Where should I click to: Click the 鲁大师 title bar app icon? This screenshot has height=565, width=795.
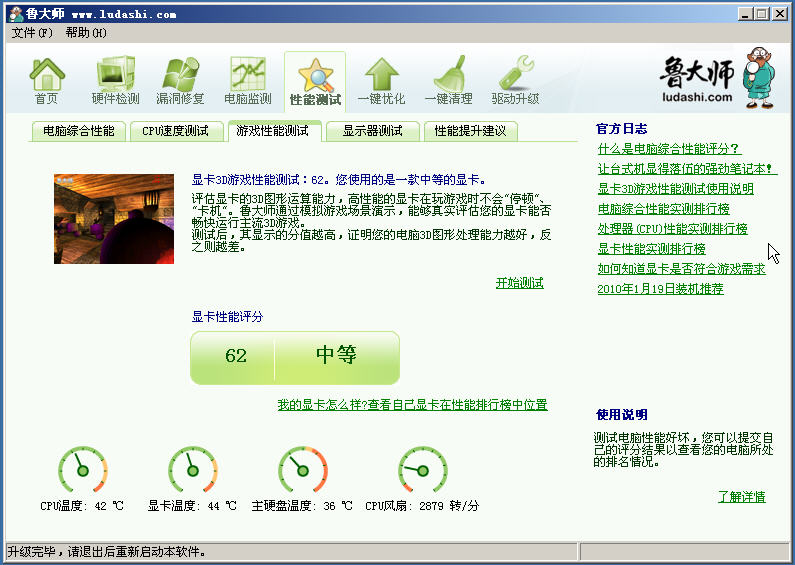coord(16,14)
